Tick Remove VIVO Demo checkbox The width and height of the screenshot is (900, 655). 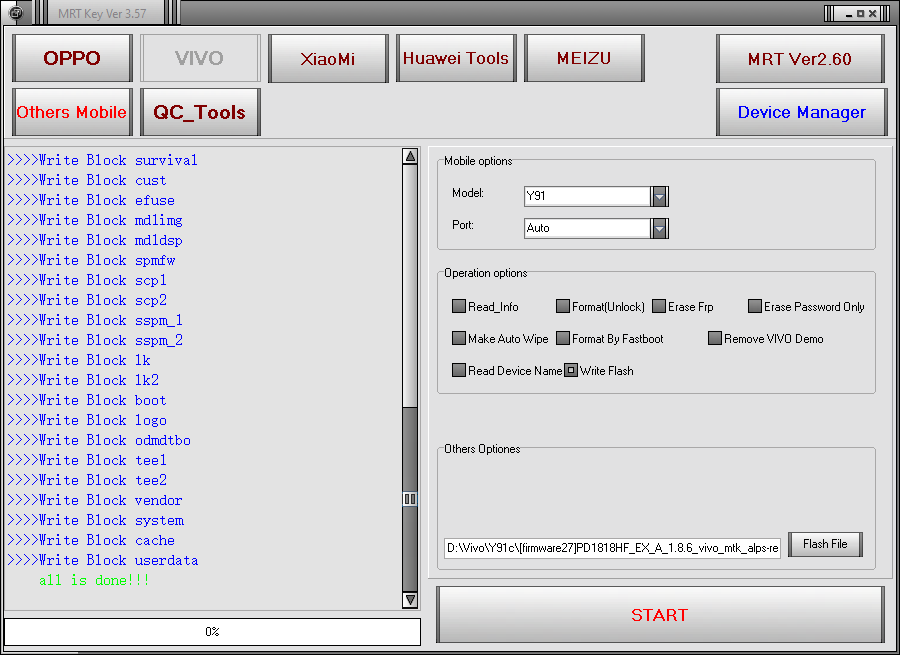pos(715,338)
